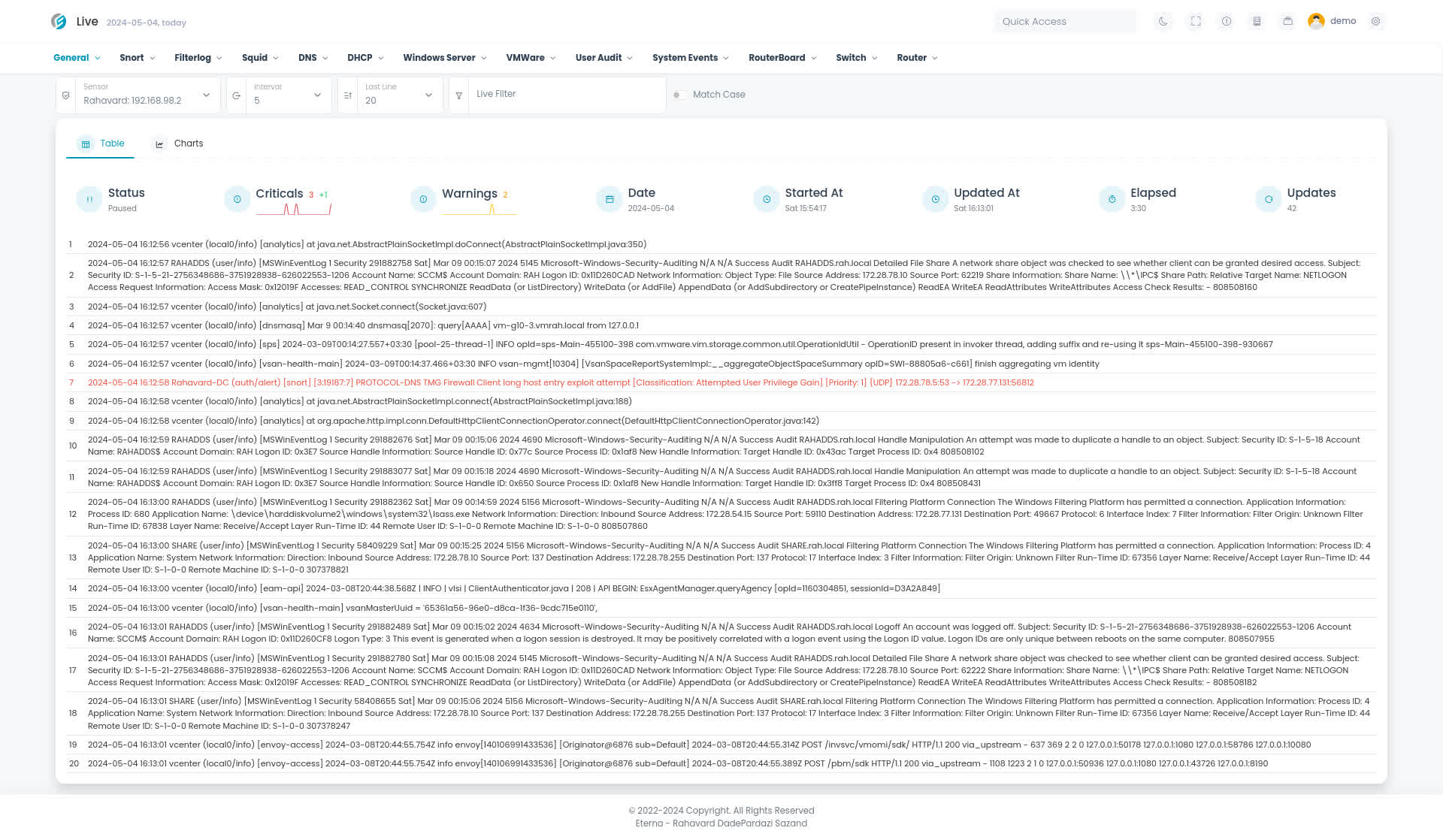Open the document icon in header
This screenshot has height=840, width=1443.
[x=1257, y=22]
